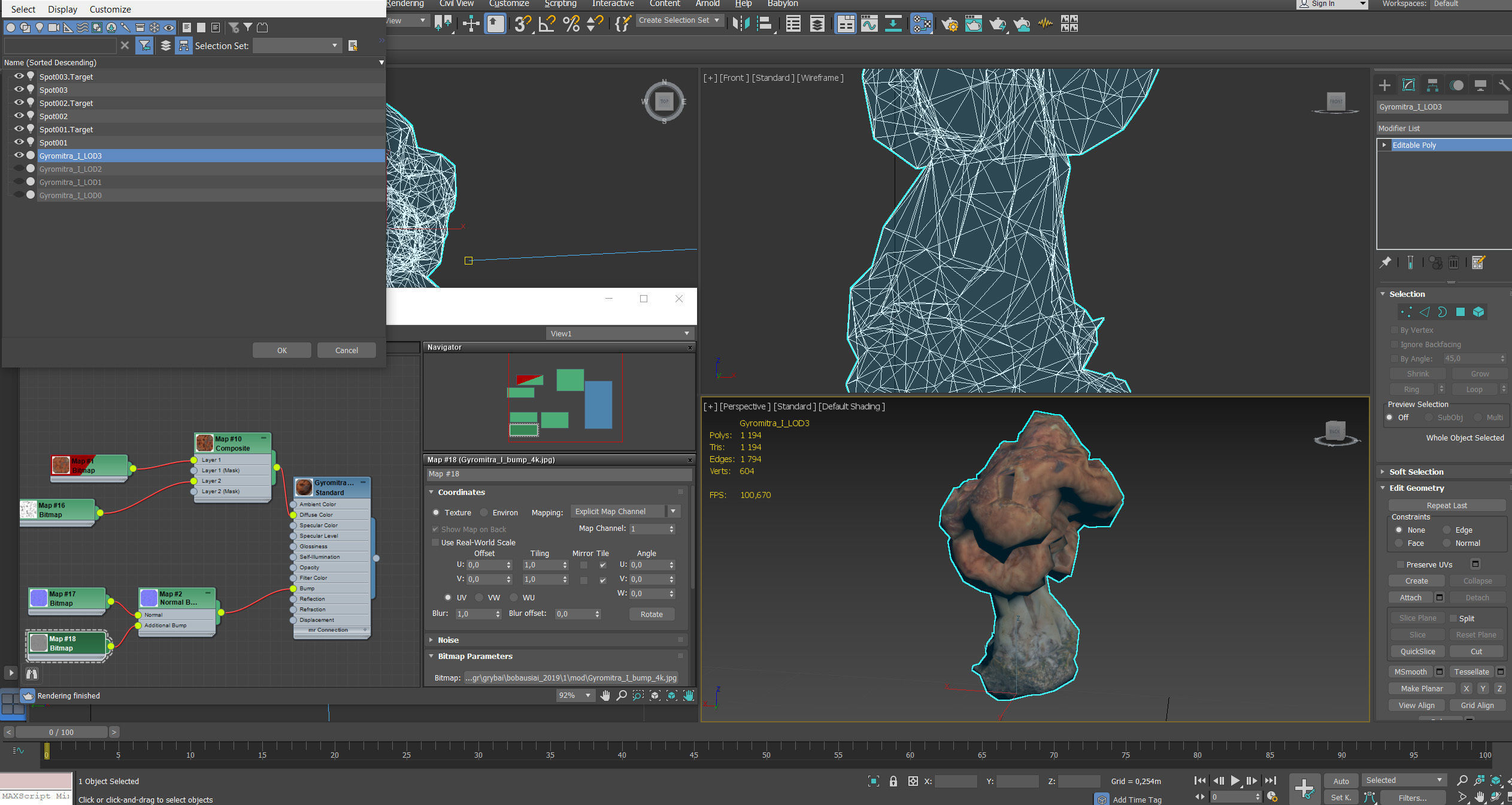
Task: Toggle visibility of Spot003 light
Action: pyautogui.click(x=19, y=90)
